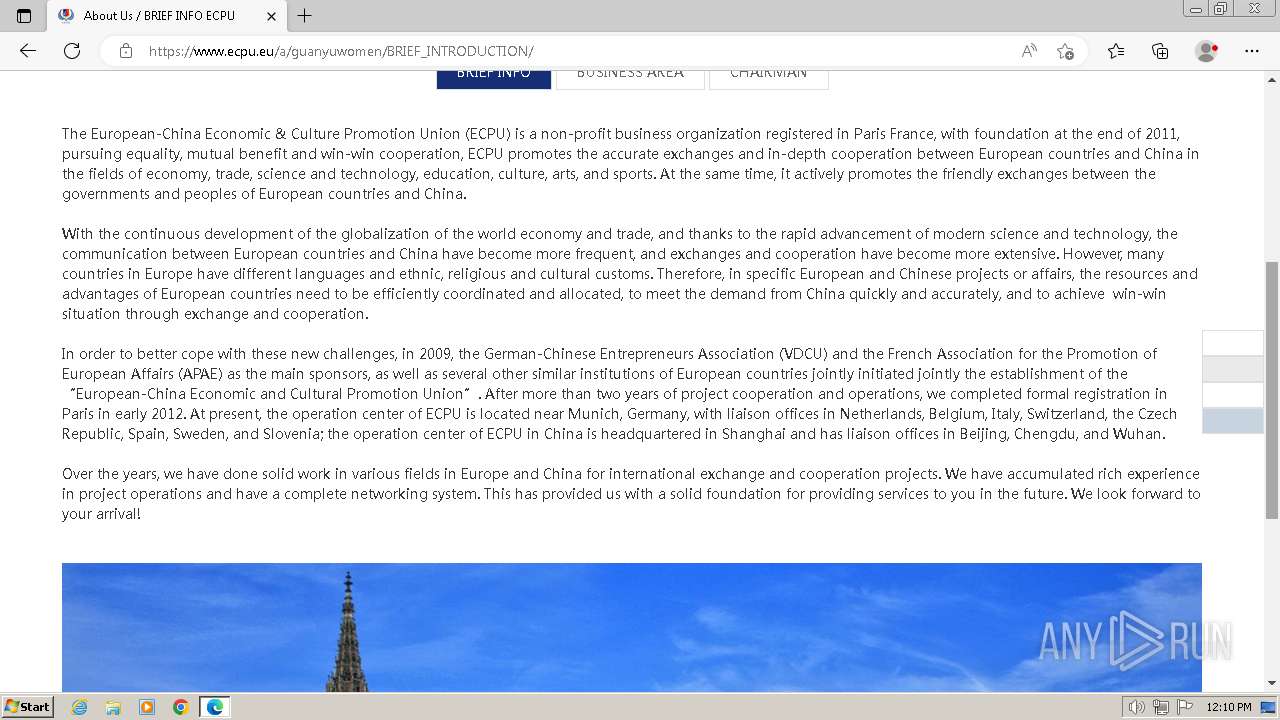Open the network tray icon
Viewport: 1280px width, 720px height.
(1160, 707)
